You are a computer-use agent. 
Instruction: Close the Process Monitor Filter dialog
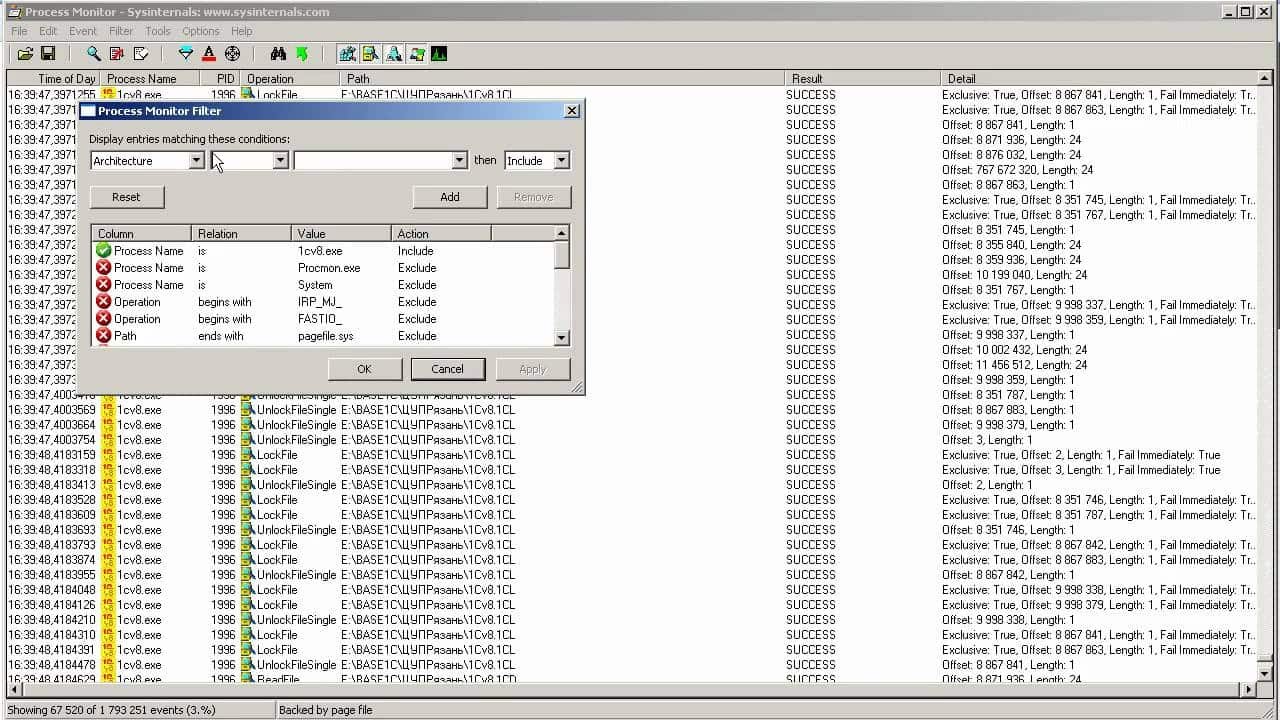572,111
